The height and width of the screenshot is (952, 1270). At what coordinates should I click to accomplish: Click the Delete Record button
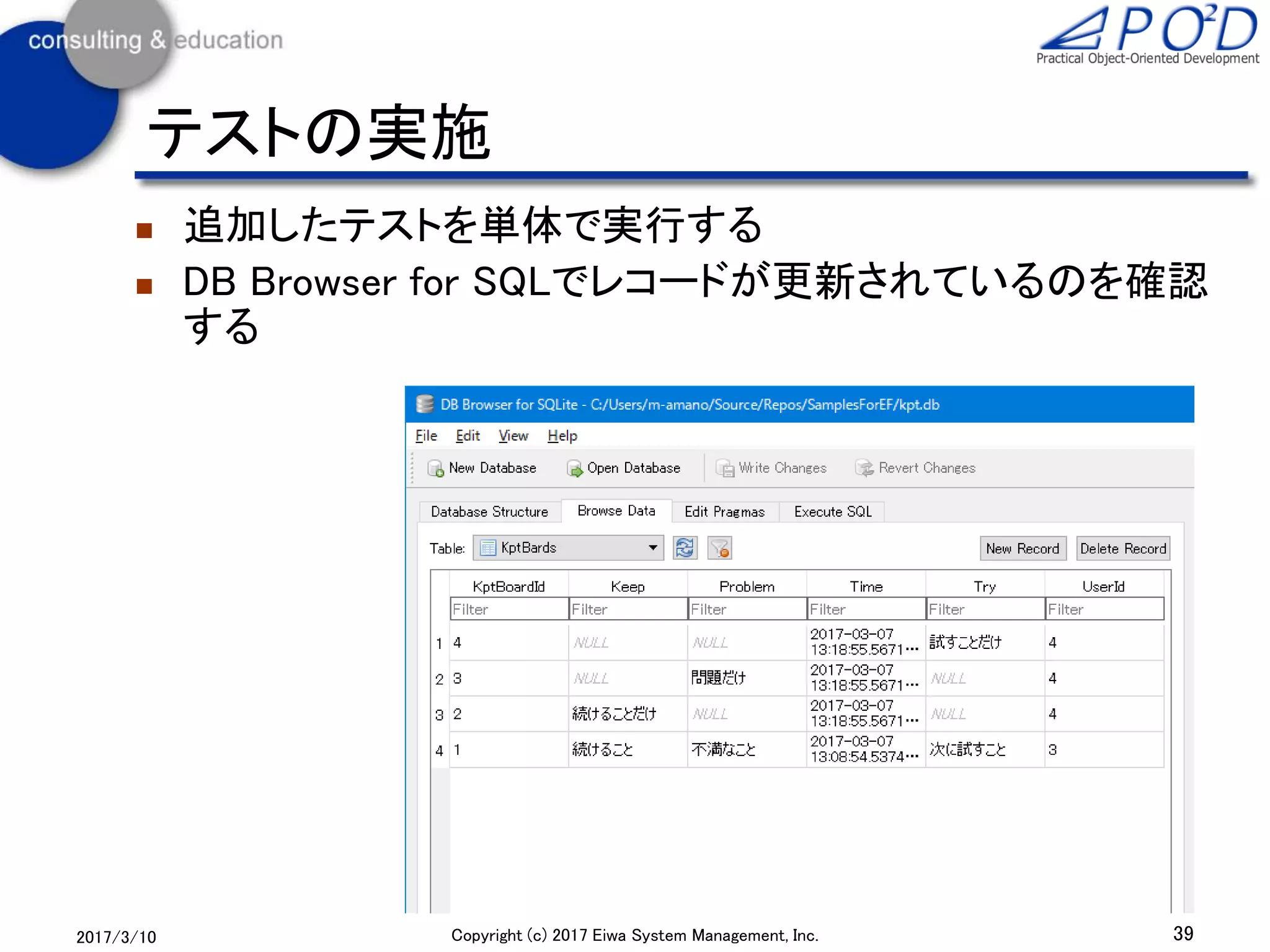(1123, 549)
